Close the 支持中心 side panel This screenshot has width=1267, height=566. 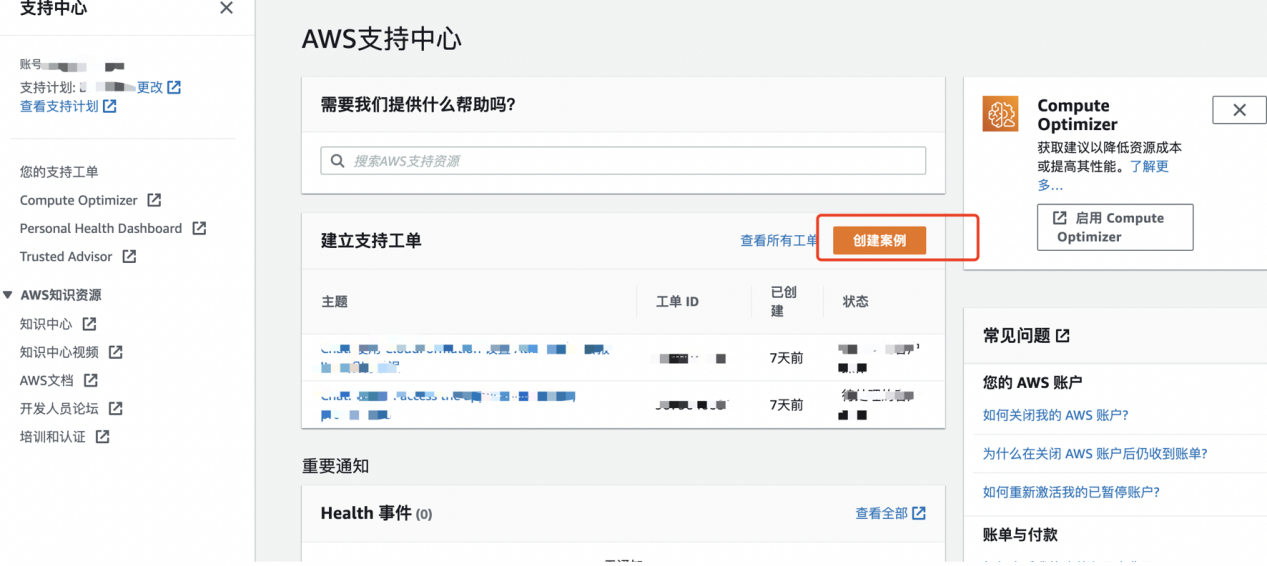click(x=226, y=8)
